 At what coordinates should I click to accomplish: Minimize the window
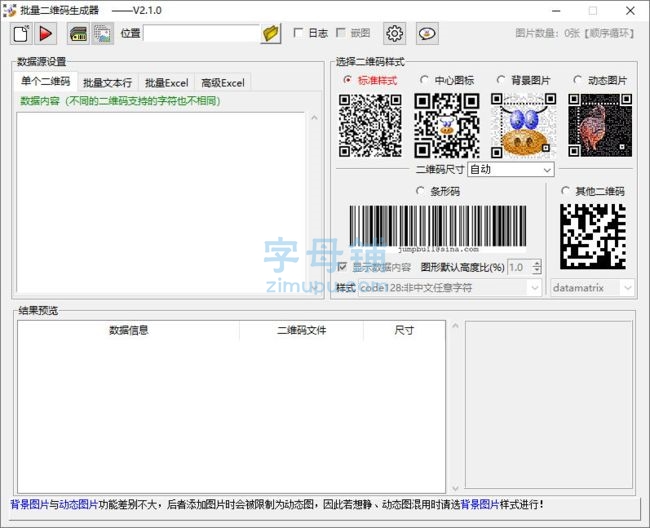[x=556, y=11]
